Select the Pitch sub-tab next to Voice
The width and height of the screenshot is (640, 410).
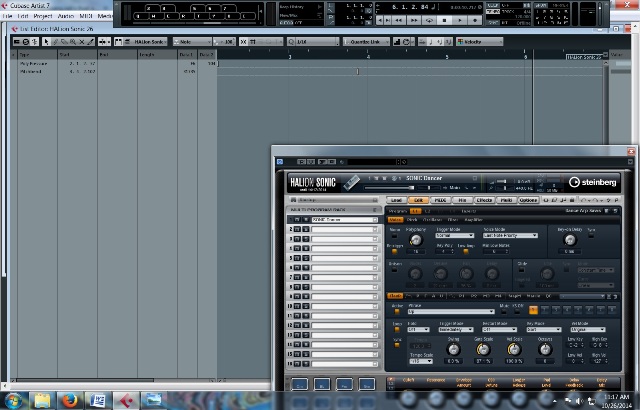click(412, 220)
